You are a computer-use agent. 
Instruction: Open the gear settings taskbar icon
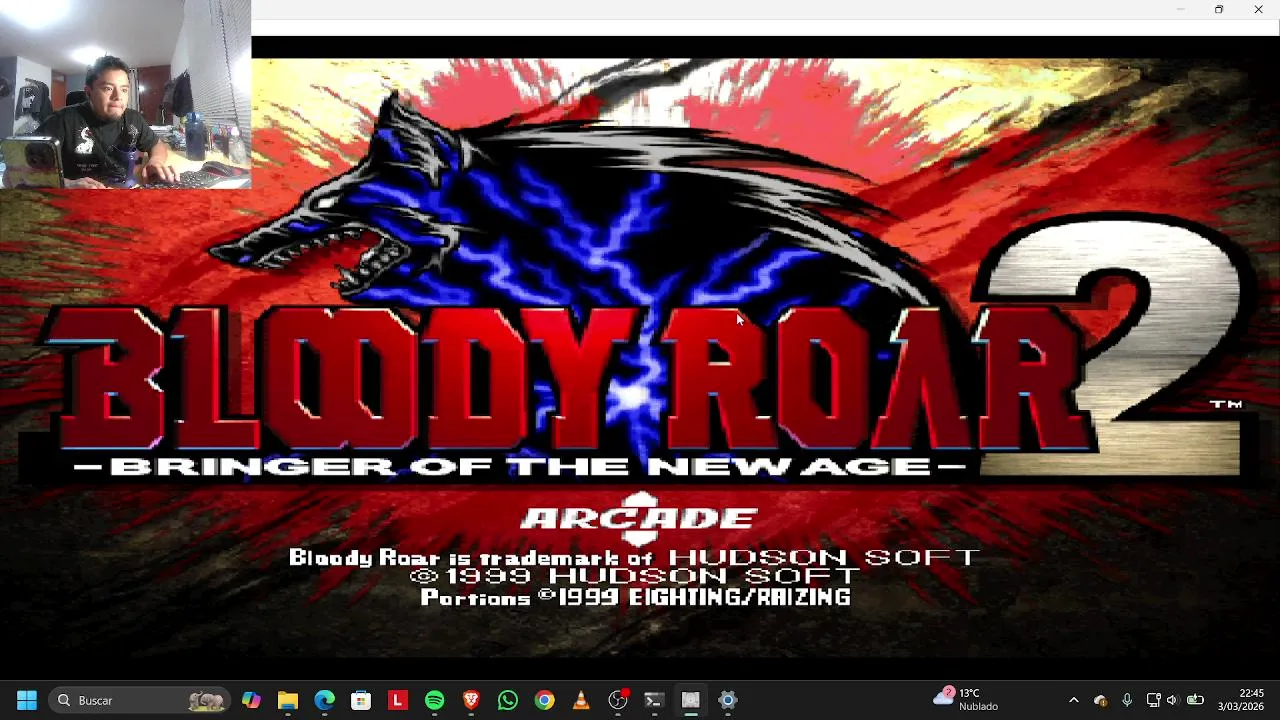728,700
